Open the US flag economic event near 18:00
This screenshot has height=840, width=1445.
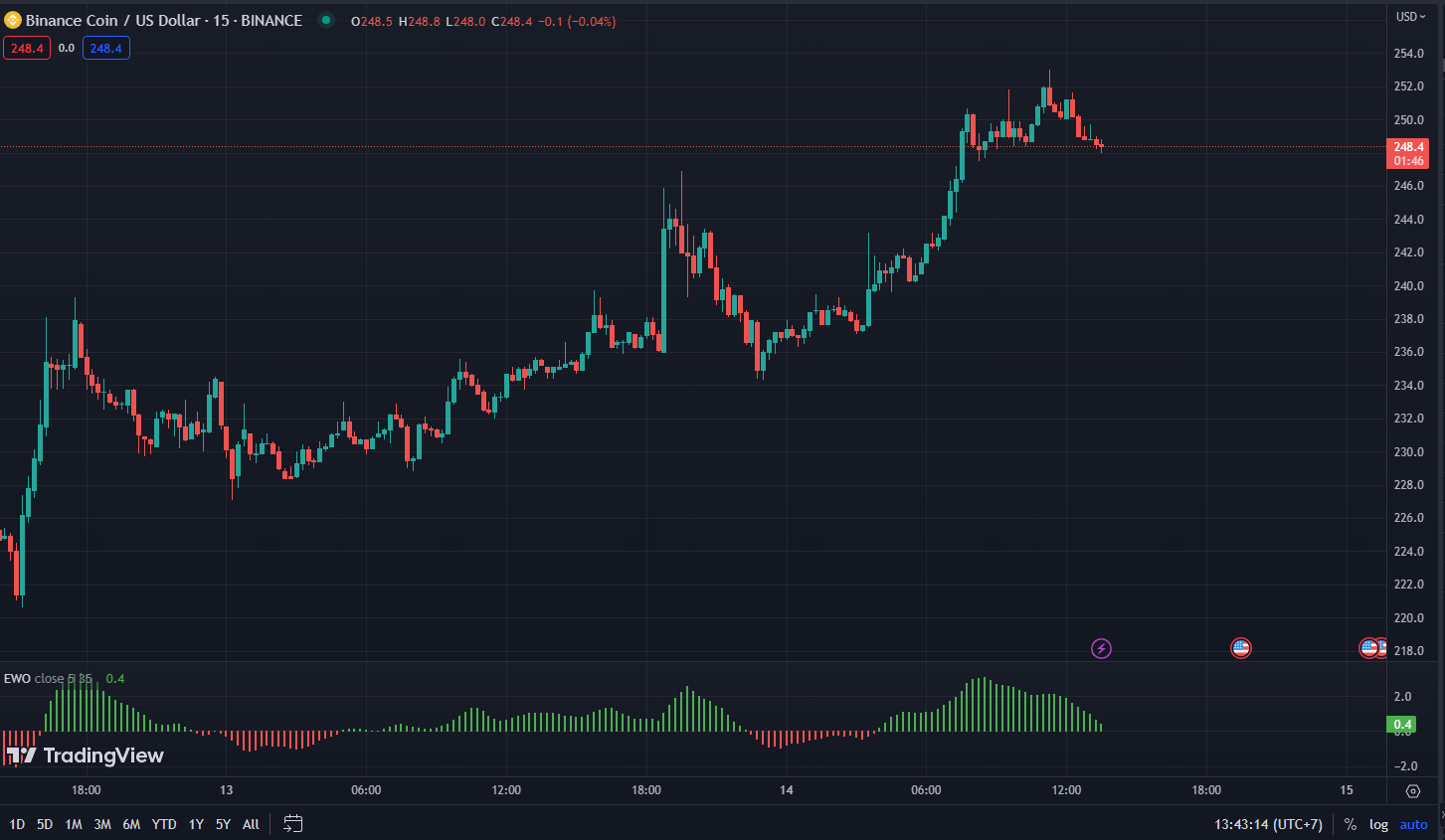point(1240,648)
